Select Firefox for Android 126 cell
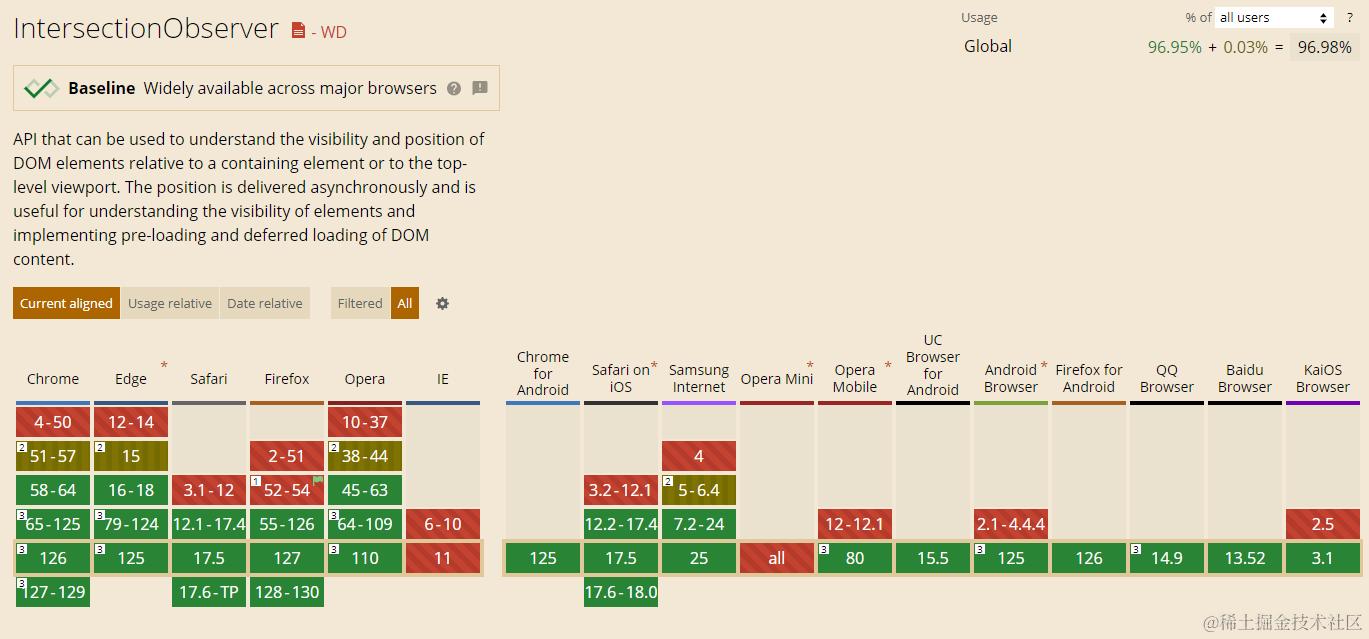 pos(1089,558)
